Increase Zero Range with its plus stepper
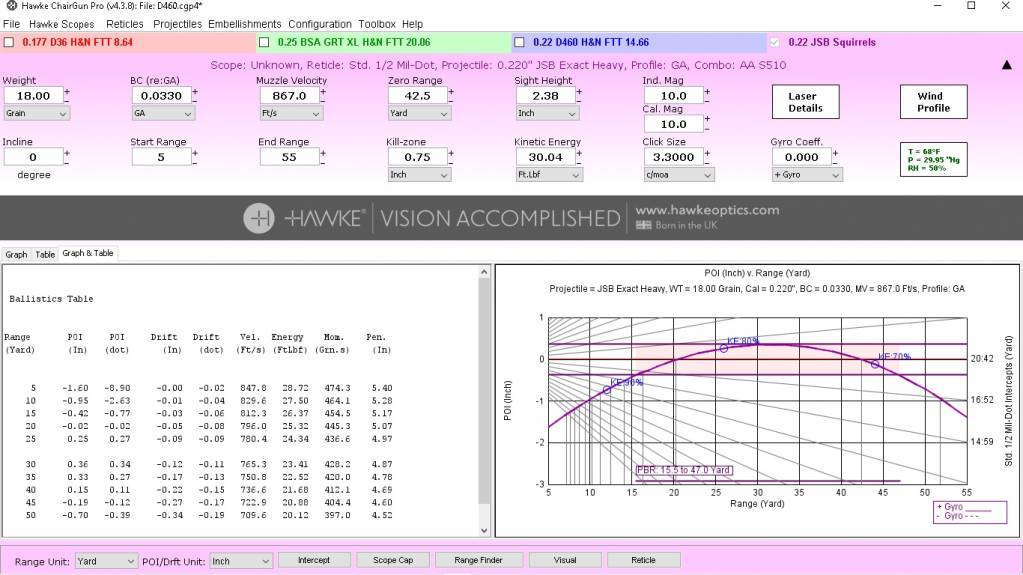The image size is (1023, 575). (x=450, y=91)
